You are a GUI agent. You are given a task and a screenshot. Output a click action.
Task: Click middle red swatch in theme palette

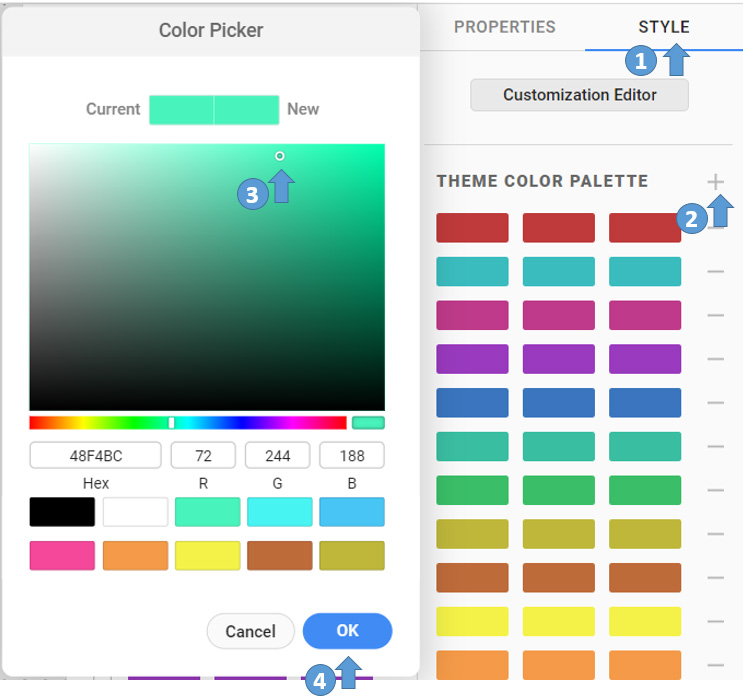559,228
